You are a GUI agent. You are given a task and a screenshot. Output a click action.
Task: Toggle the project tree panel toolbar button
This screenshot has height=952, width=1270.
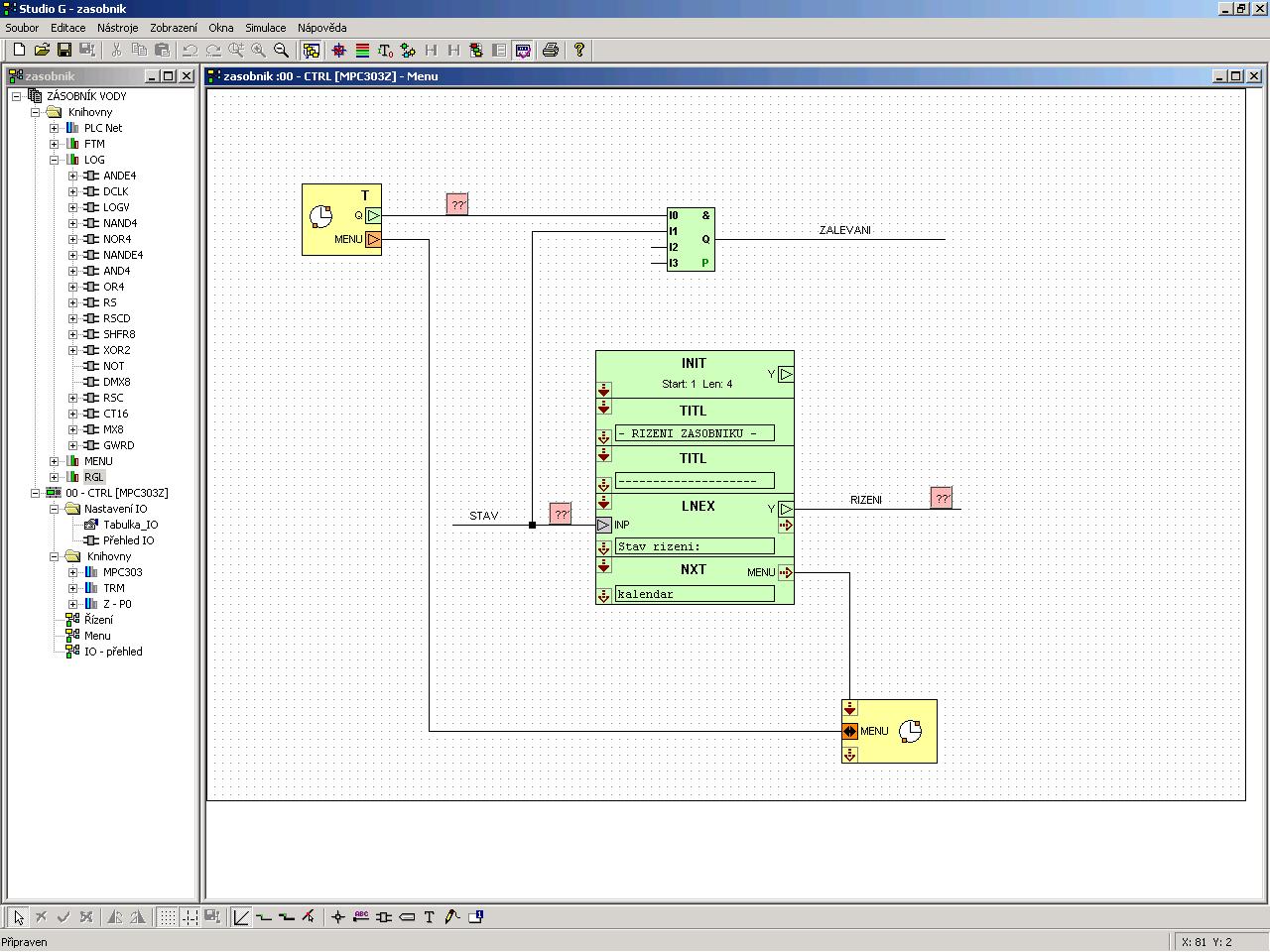(x=312, y=50)
